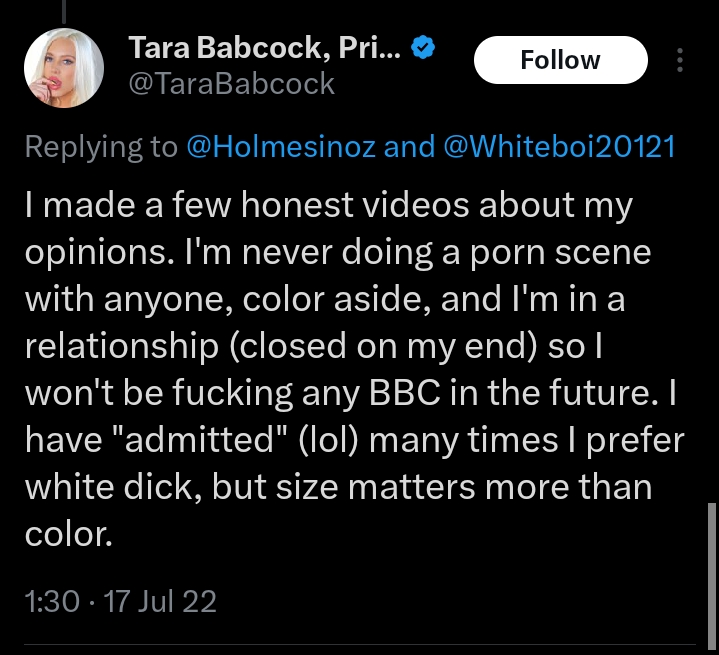This screenshot has height=655, width=719.
Task: Visit the @Whiteboi20121 mention link
Action: [x=558, y=147]
